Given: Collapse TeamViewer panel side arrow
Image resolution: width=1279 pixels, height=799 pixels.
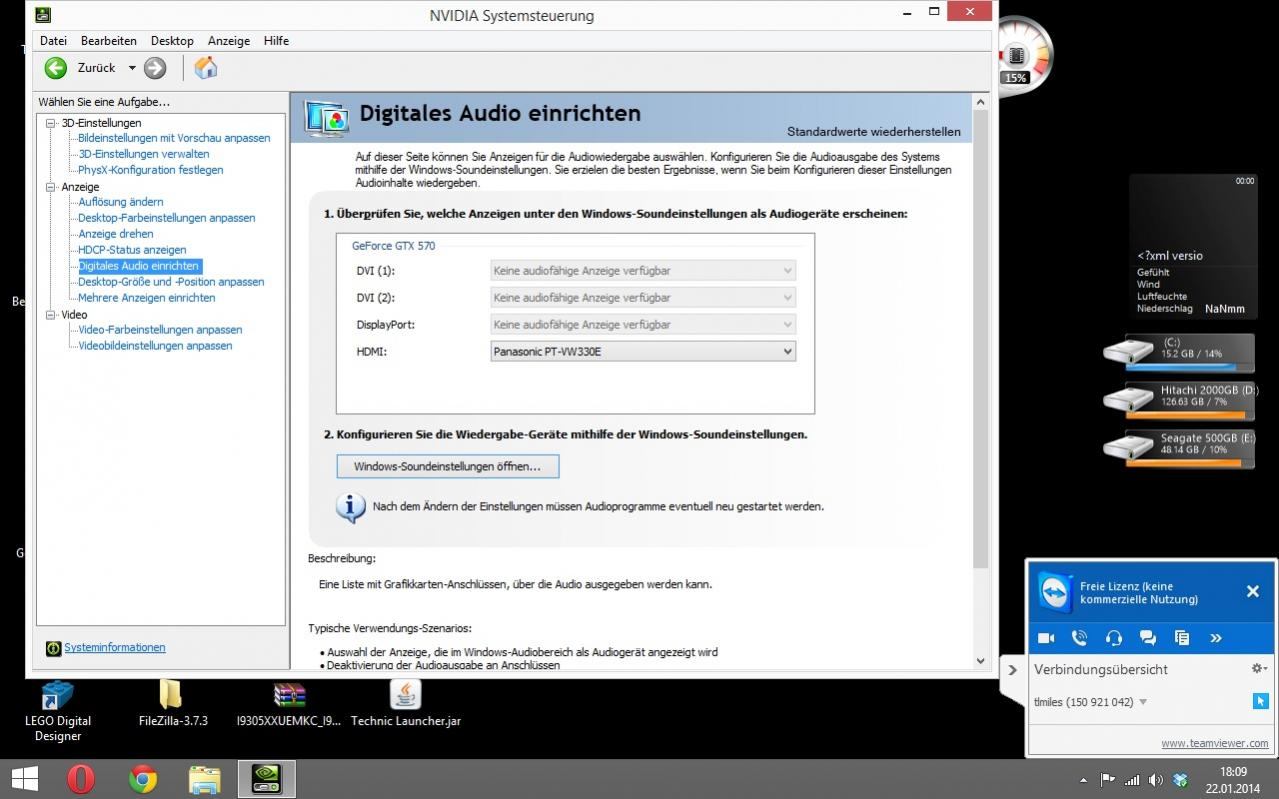Looking at the screenshot, I should 1012,670.
